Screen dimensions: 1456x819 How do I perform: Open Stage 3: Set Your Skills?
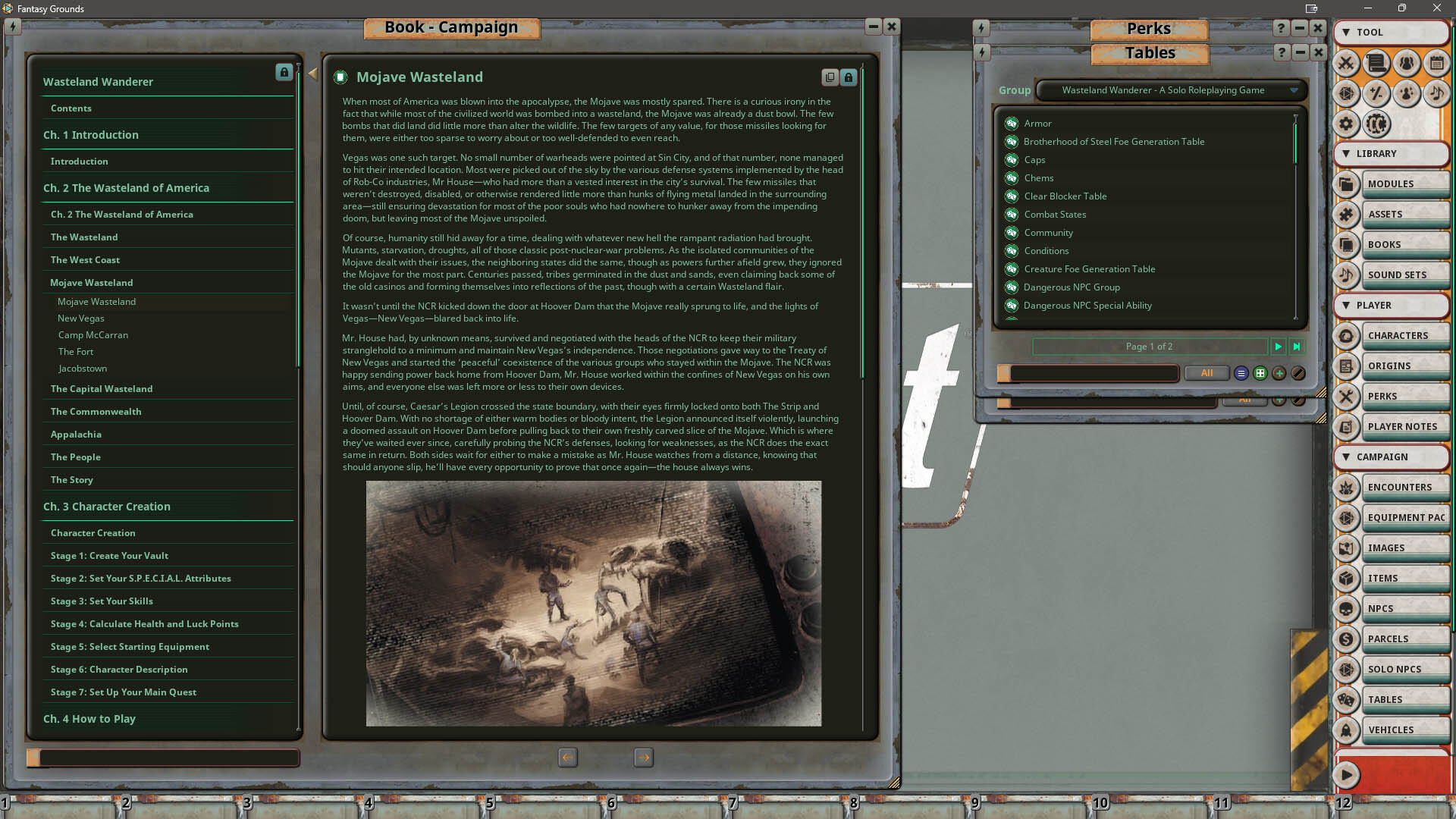(168, 601)
